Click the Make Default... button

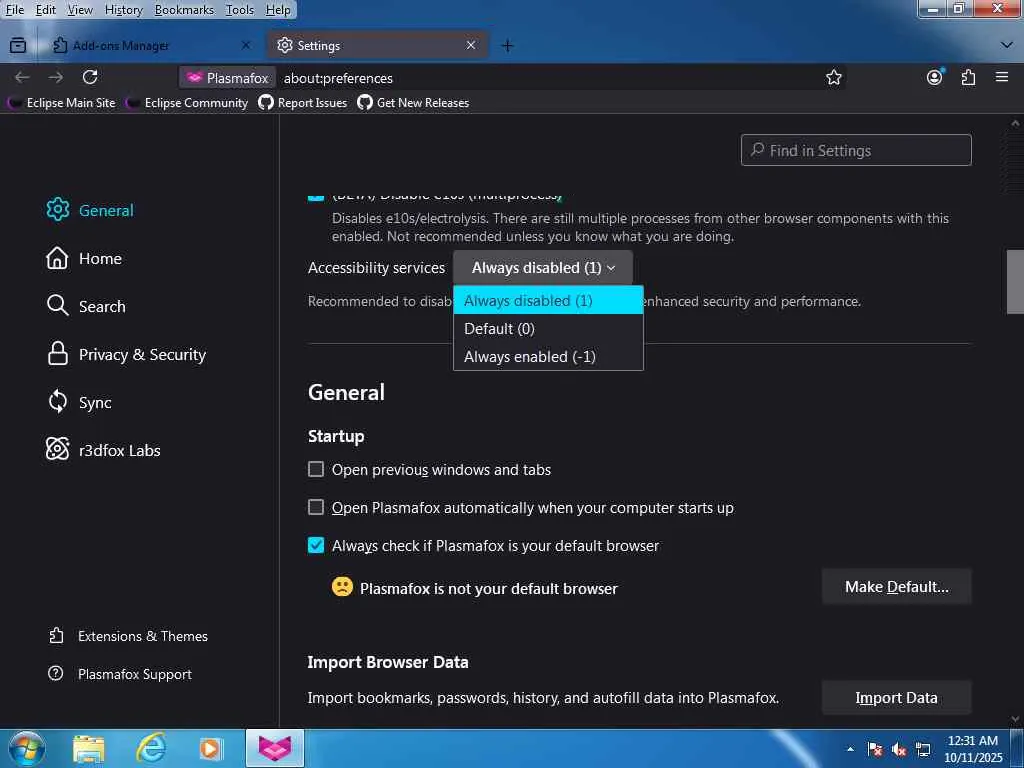pyautogui.click(x=897, y=586)
